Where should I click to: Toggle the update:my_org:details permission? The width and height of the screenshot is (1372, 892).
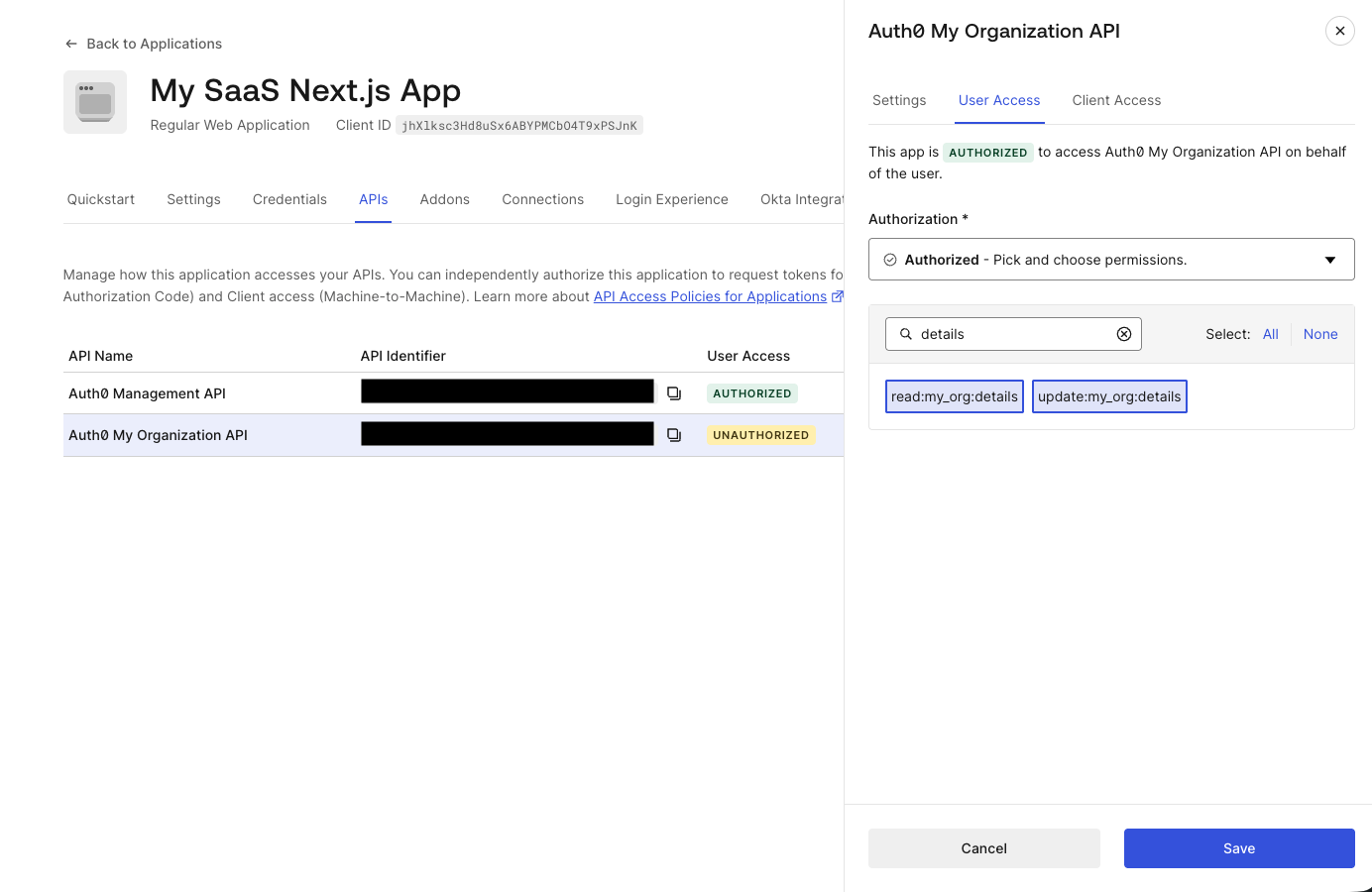[x=1109, y=395]
